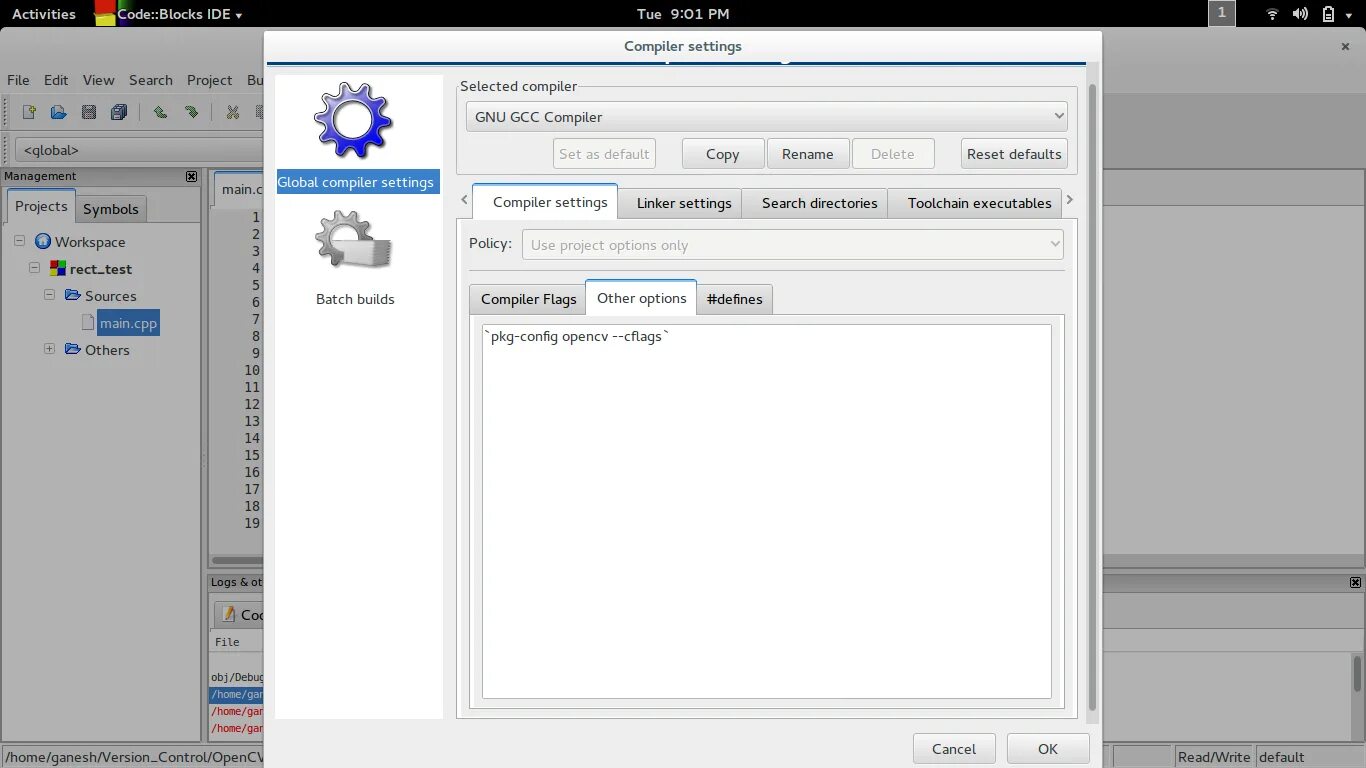The image size is (1366, 768).
Task: Select main.cpp in project tree
Action: click(128, 323)
